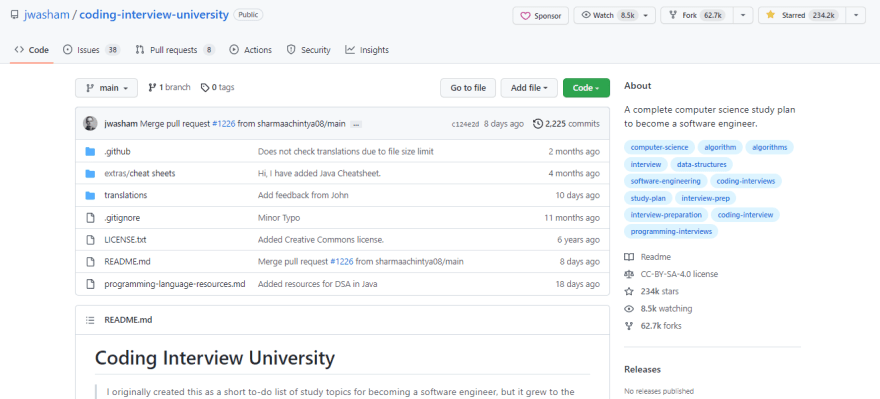Click the README.md table of contents icon
The image size is (880, 399).
tap(90, 320)
